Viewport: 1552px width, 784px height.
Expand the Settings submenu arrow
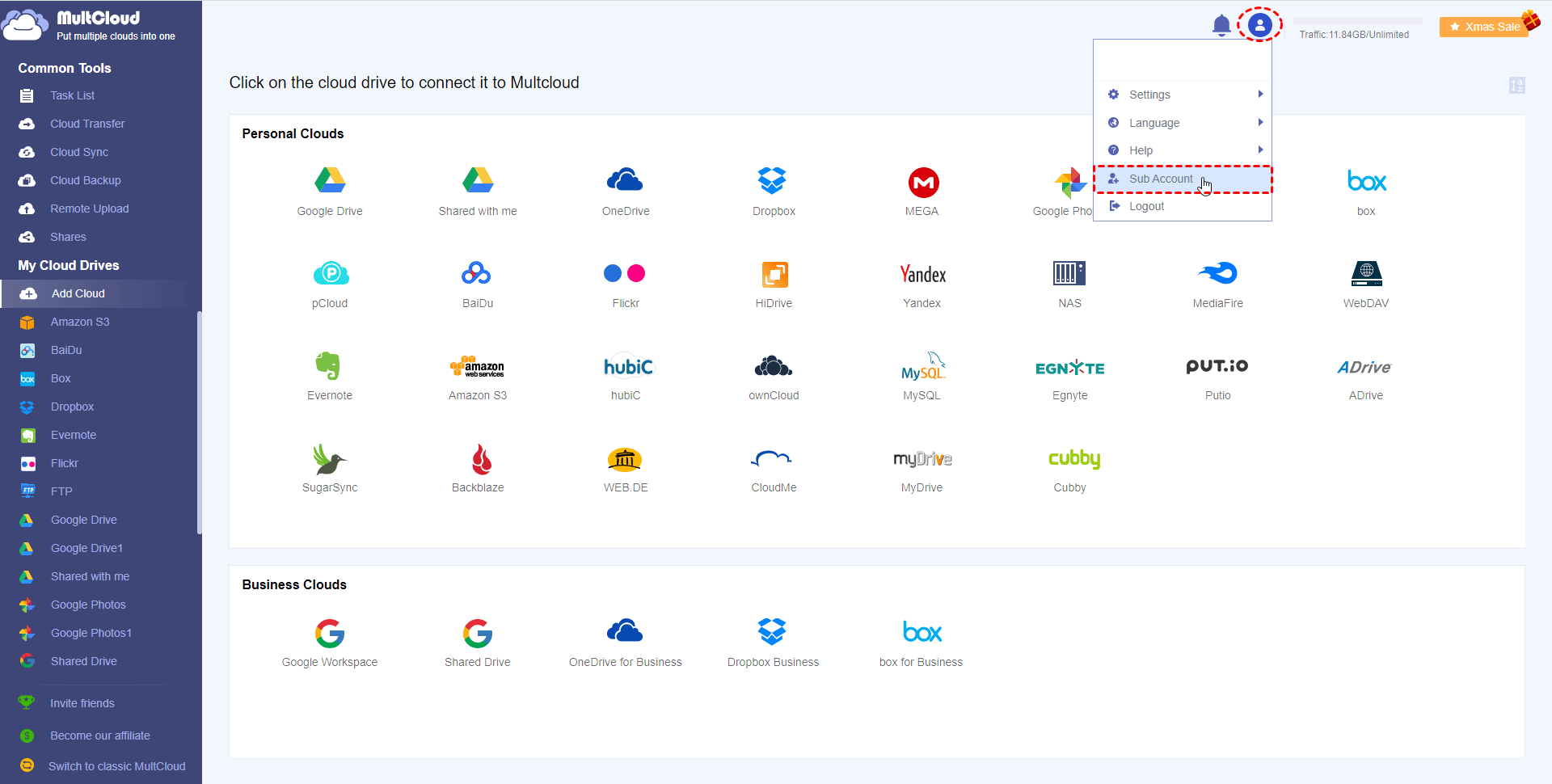click(1260, 94)
